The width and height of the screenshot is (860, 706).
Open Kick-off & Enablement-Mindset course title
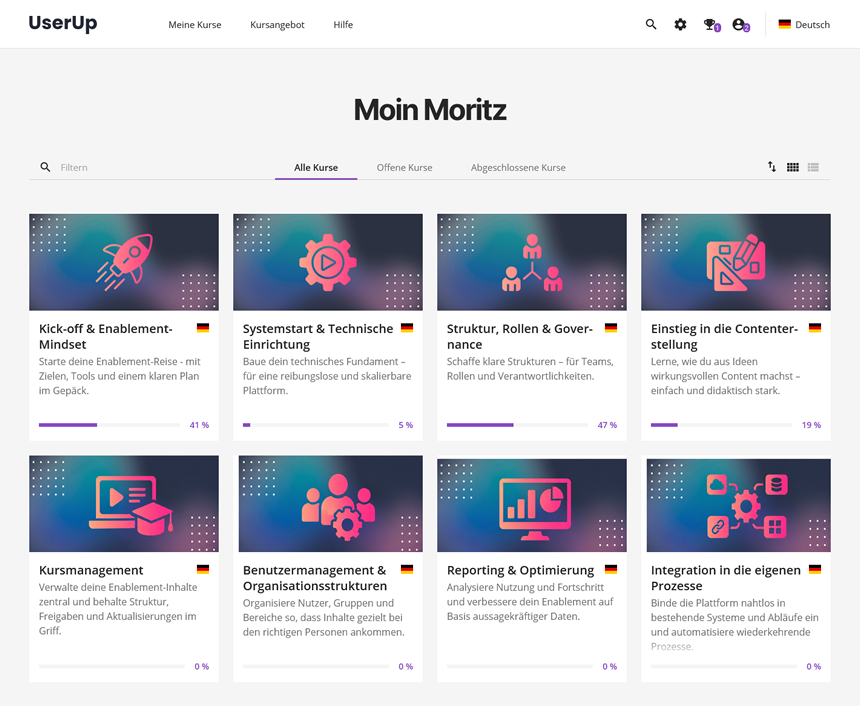pyautogui.click(x=106, y=336)
